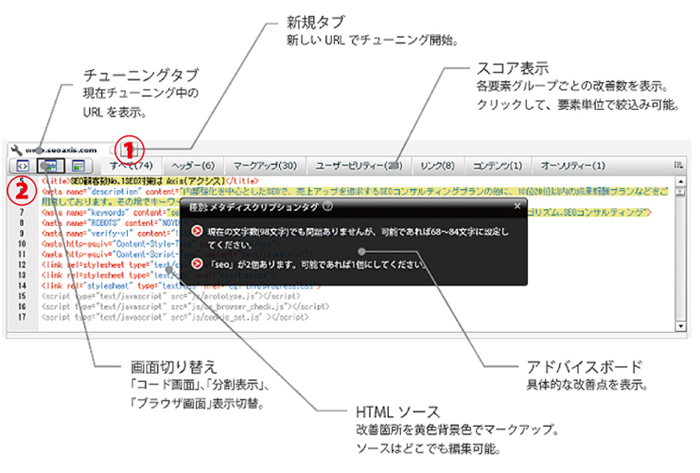The image size is (700, 473).
Task: Open the ヘッダー(6) score tab
Action: point(193,164)
